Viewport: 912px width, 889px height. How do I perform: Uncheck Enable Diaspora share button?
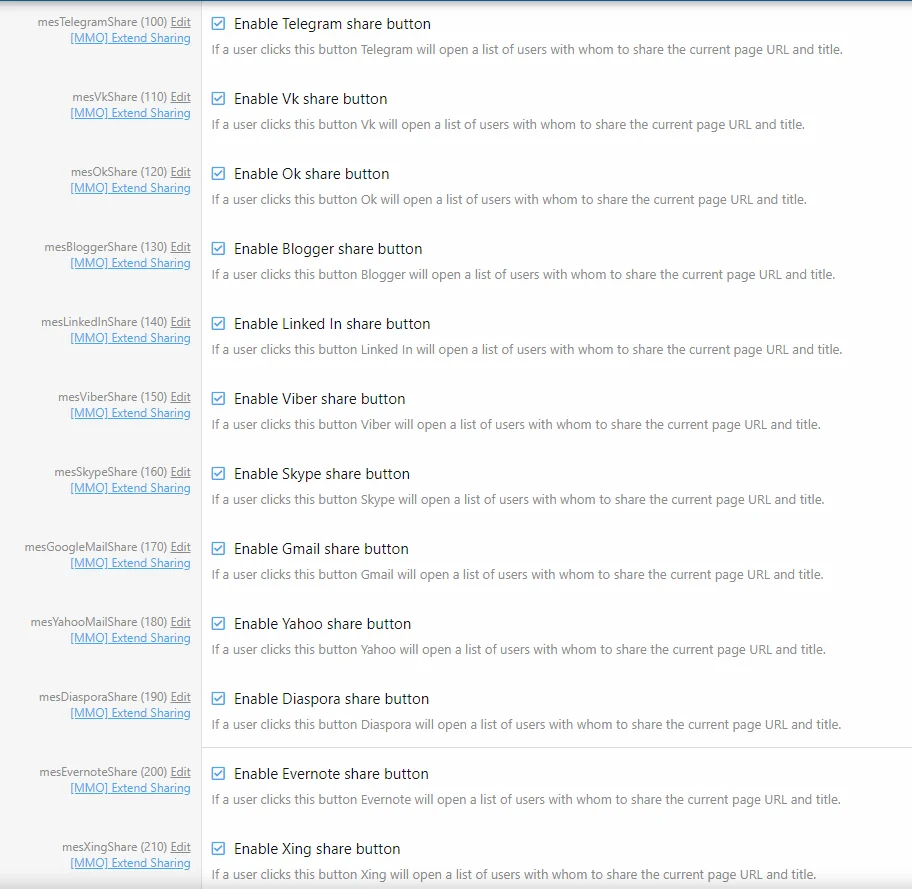tap(218, 699)
